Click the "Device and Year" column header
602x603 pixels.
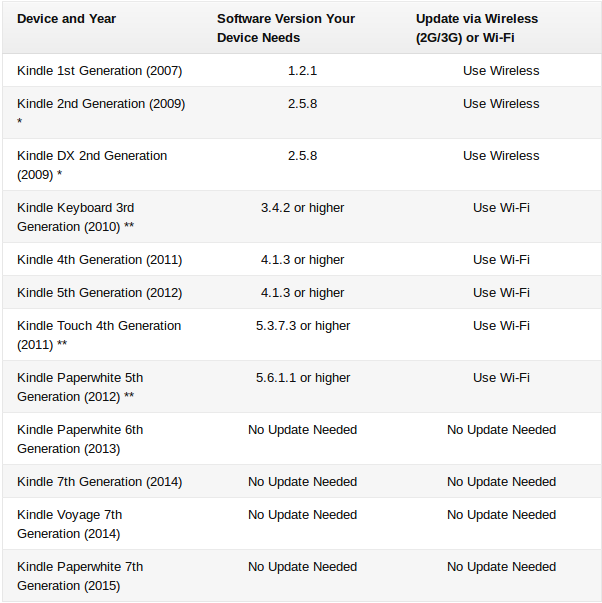tap(66, 19)
